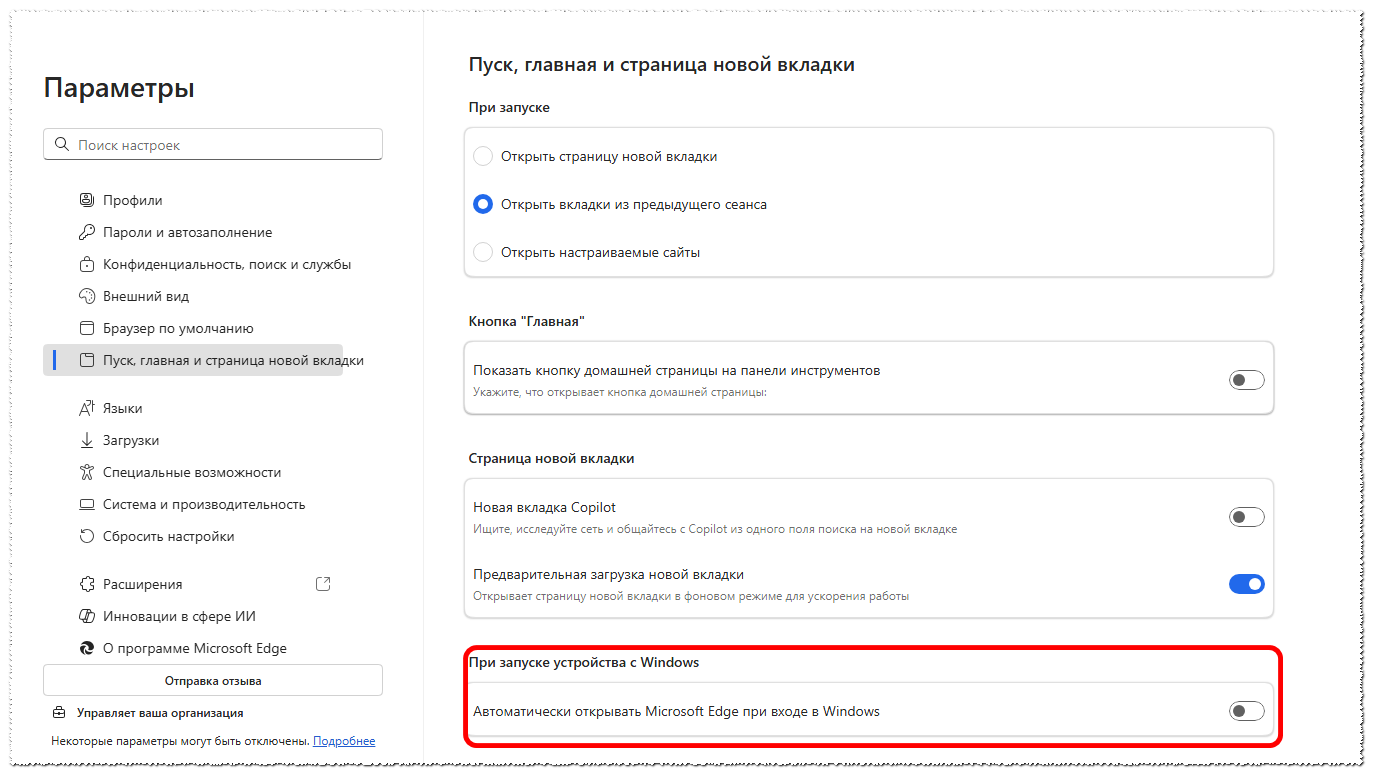The height and width of the screenshot is (775, 1373).
Task: Click the Copilot description text starting with Ищите
Action: click(715, 529)
